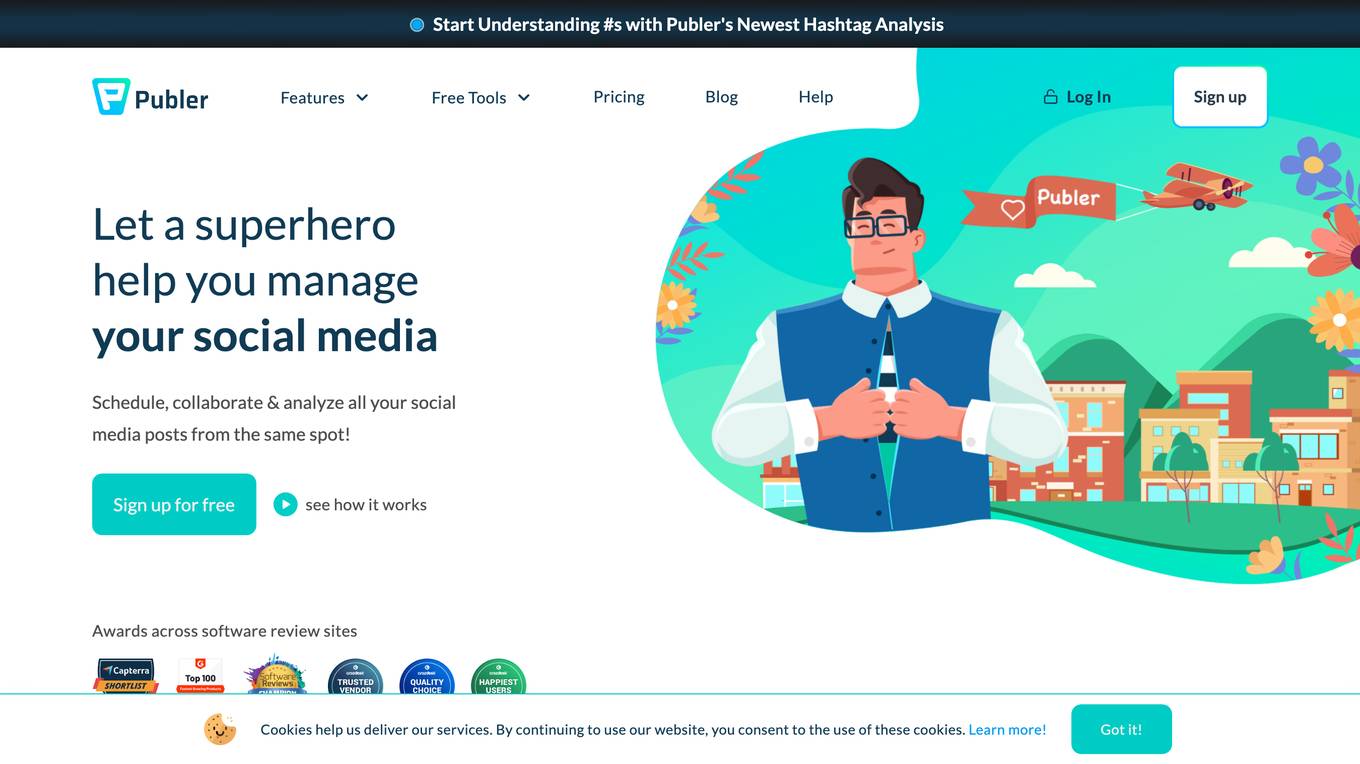This screenshot has width=1360, height=764.
Task: Accept cookies with the Got it! button
Action: (1121, 729)
